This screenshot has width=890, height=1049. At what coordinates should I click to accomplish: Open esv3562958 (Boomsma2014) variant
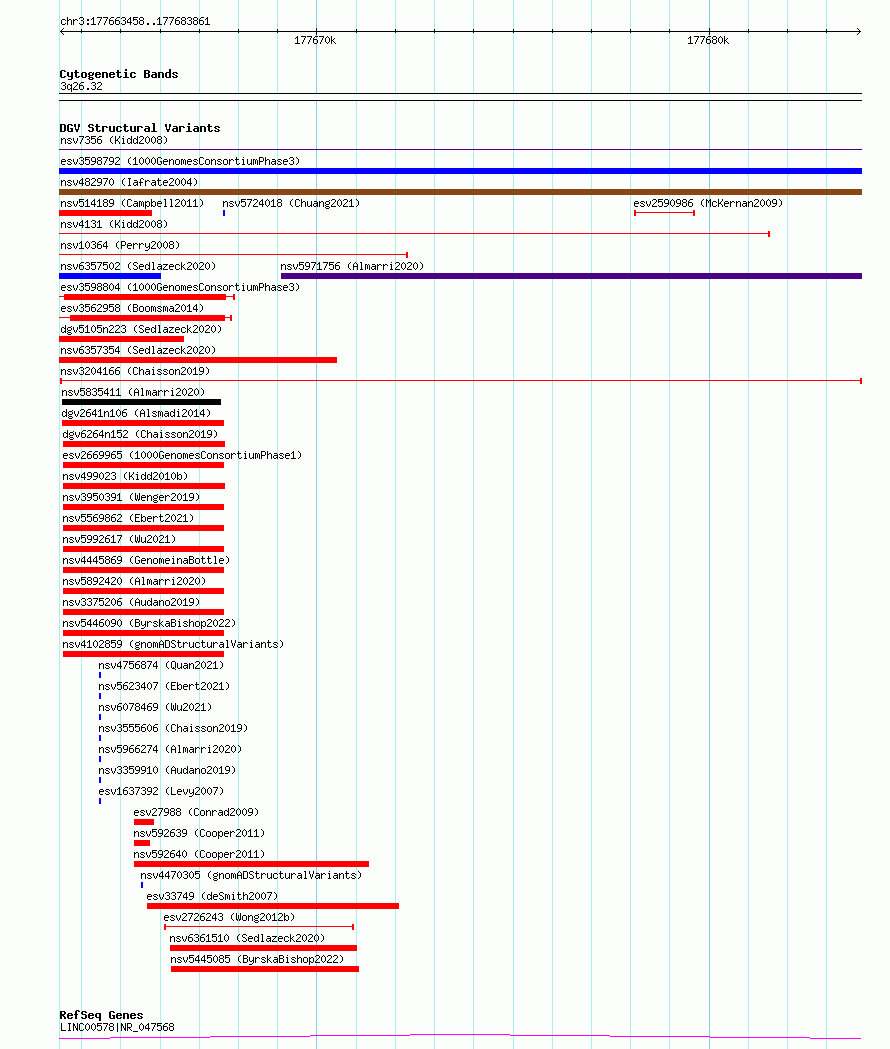(132, 308)
